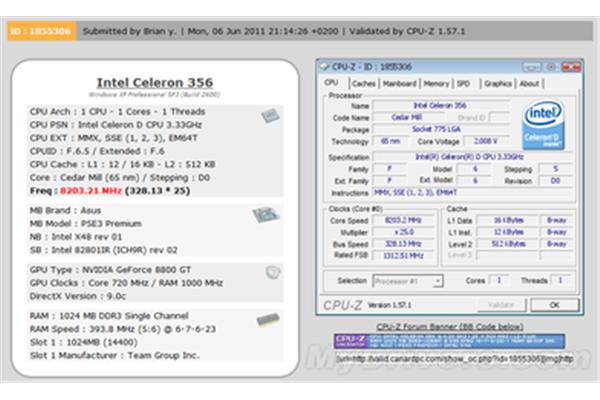Click the MB Model : P5E3 Premium line
This screenshot has width=600, height=400.
86,224
